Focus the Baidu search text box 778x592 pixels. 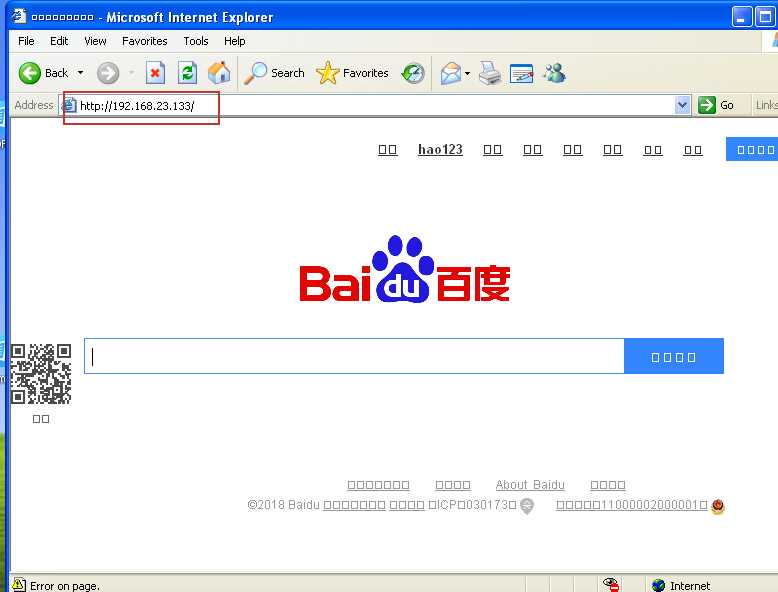[354, 356]
